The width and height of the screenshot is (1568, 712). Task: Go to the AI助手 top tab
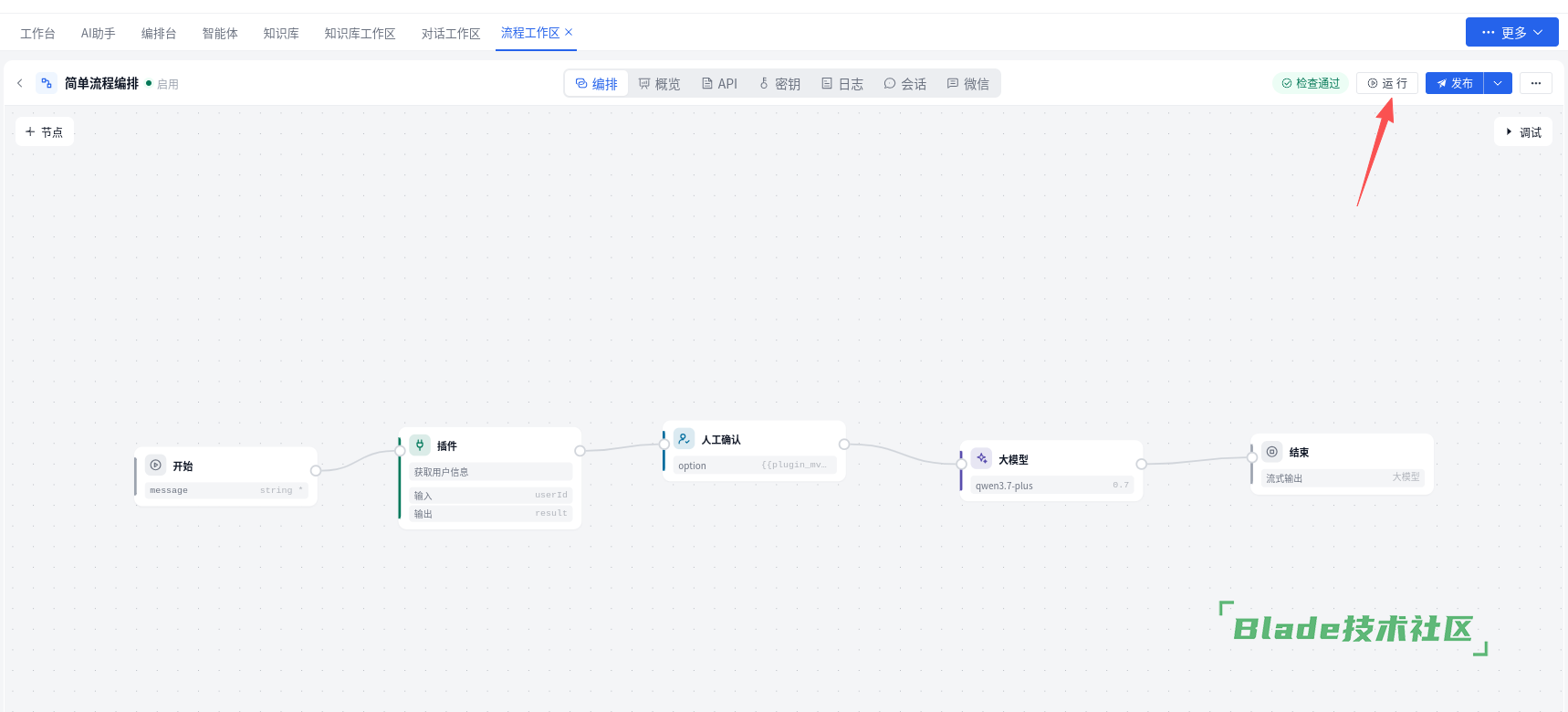point(98,34)
